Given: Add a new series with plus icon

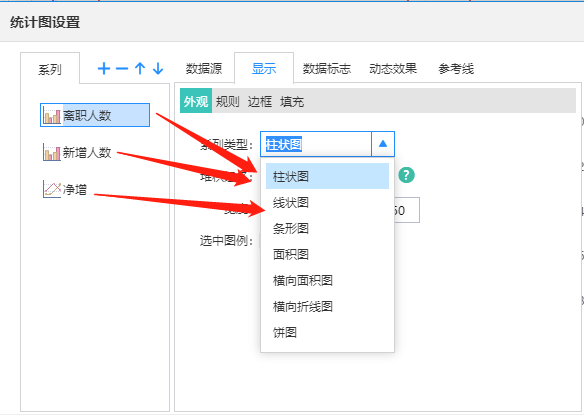Looking at the screenshot, I should click(104, 69).
